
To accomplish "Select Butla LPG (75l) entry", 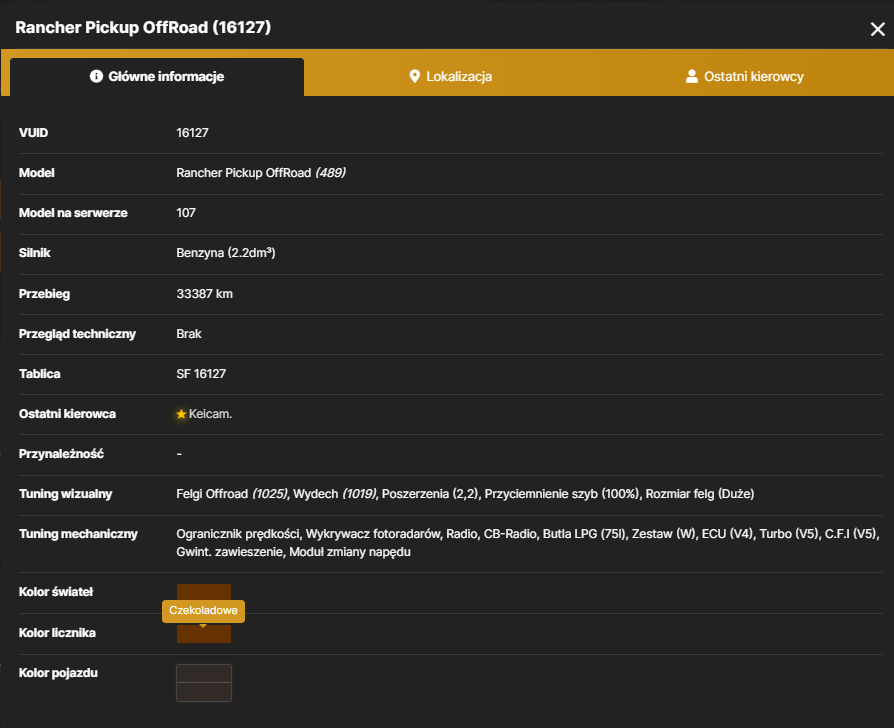I will click(x=584, y=534).
